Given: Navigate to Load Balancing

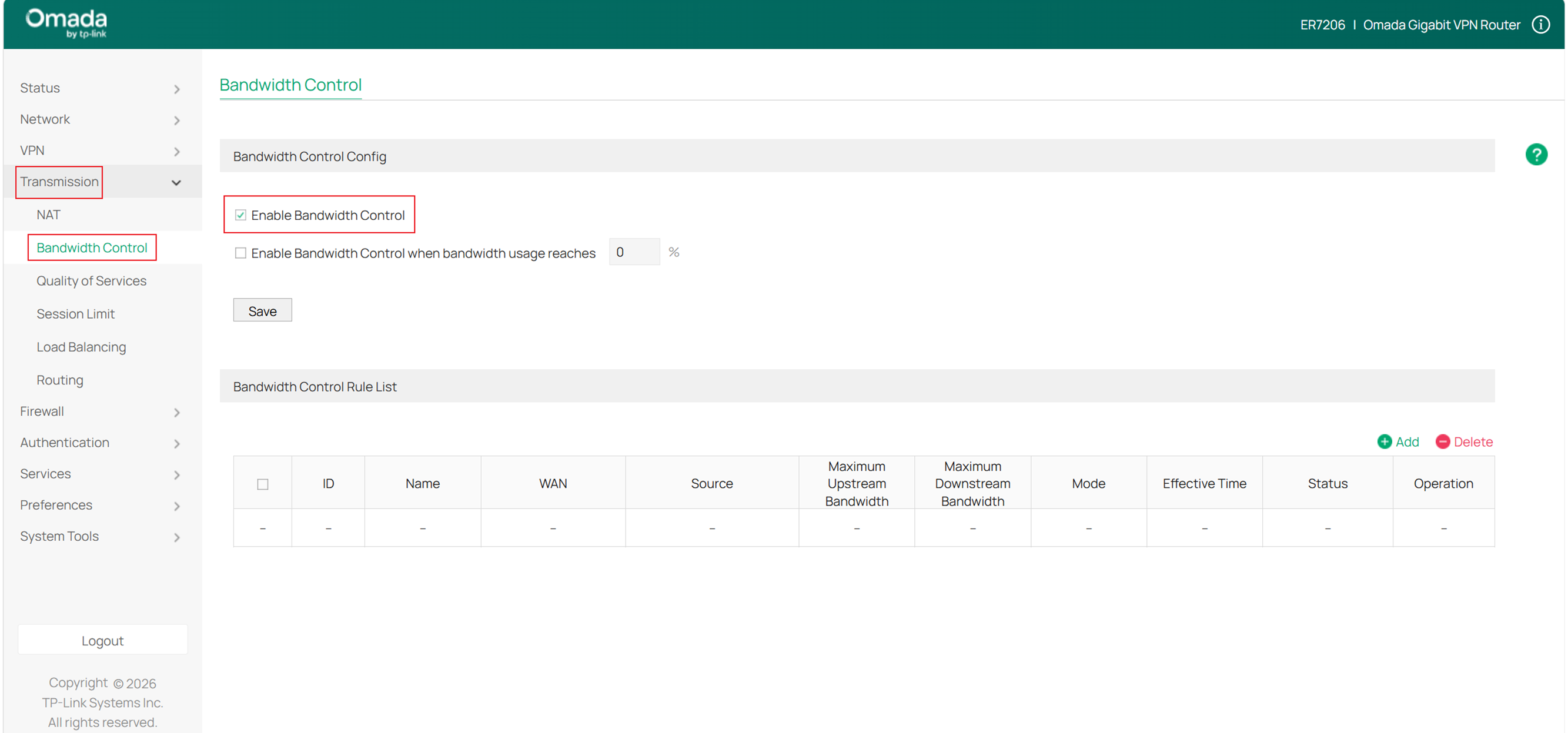Looking at the screenshot, I should [81, 346].
